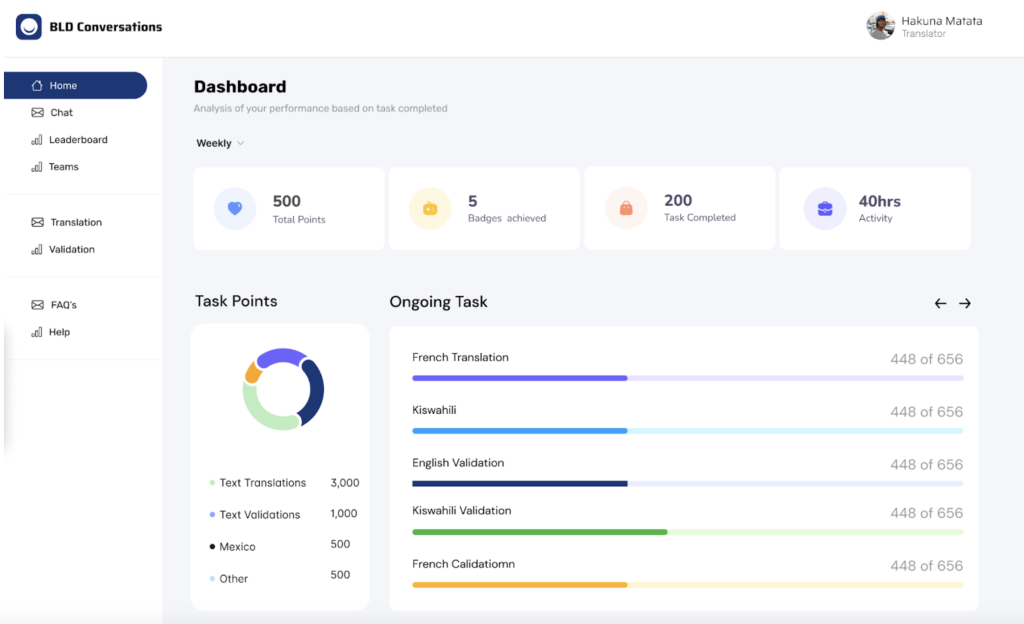This screenshot has width=1024, height=624.
Task: Click the BLD Conversations logo icon
Action: pos(29,27)
